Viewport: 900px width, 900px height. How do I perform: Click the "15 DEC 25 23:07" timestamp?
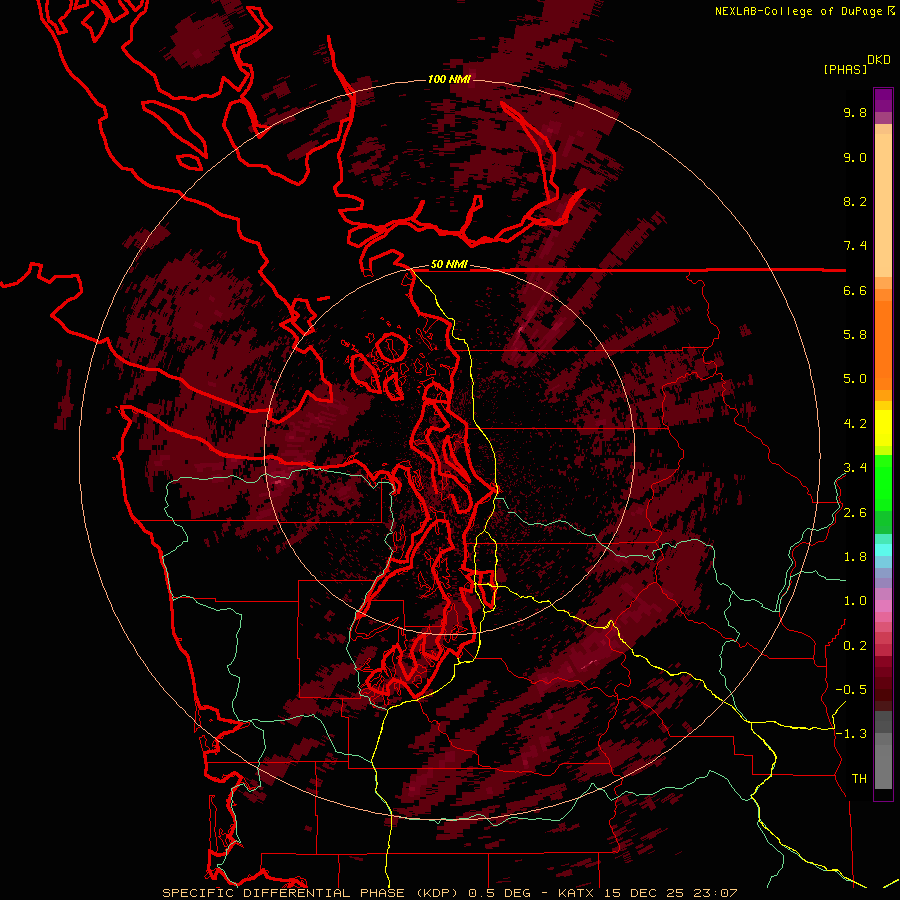[x=670, y=893]
